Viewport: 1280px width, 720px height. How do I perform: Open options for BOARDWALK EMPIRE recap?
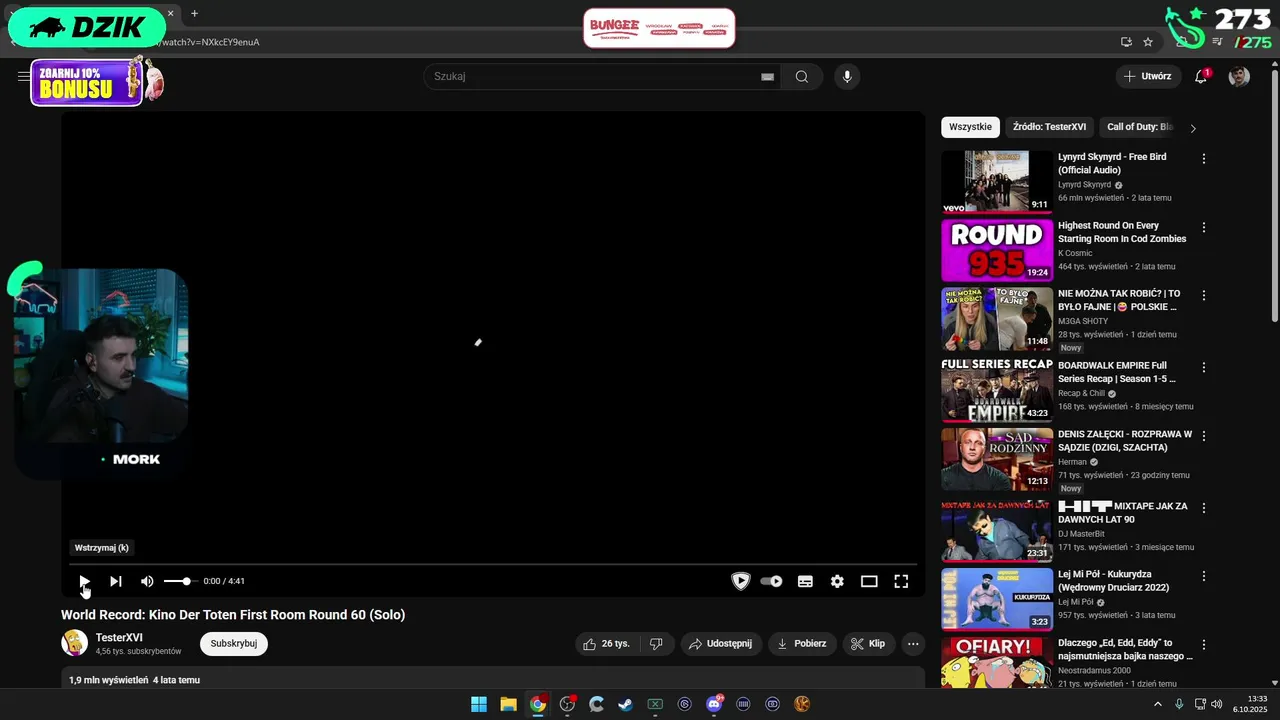point(1204,367)
